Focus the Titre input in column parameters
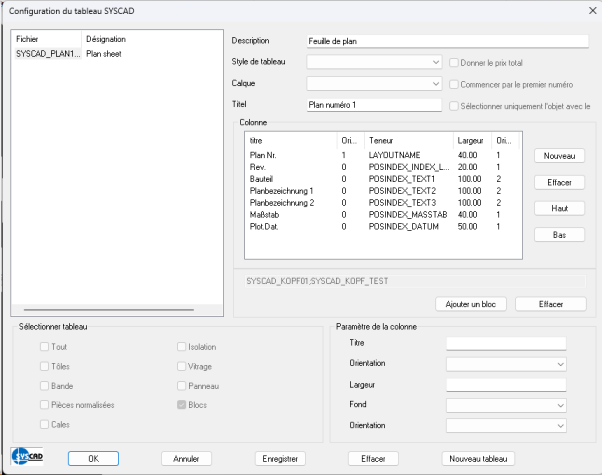The image size is (602, 475). (506, 343)
